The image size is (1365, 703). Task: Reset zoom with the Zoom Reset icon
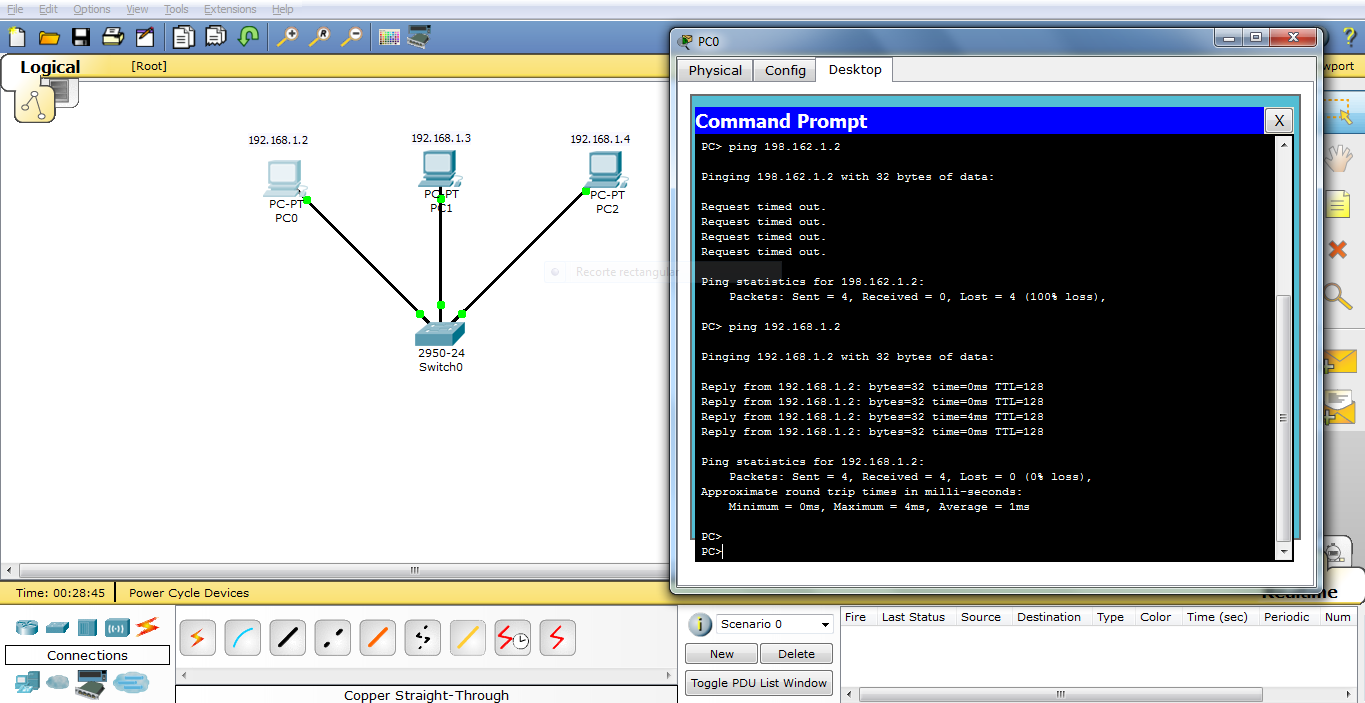pos(319,37)
